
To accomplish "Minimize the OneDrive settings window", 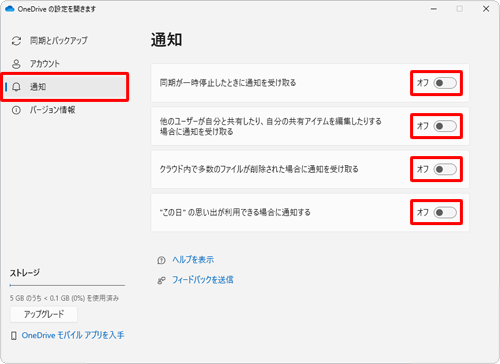I will (434, 9).
